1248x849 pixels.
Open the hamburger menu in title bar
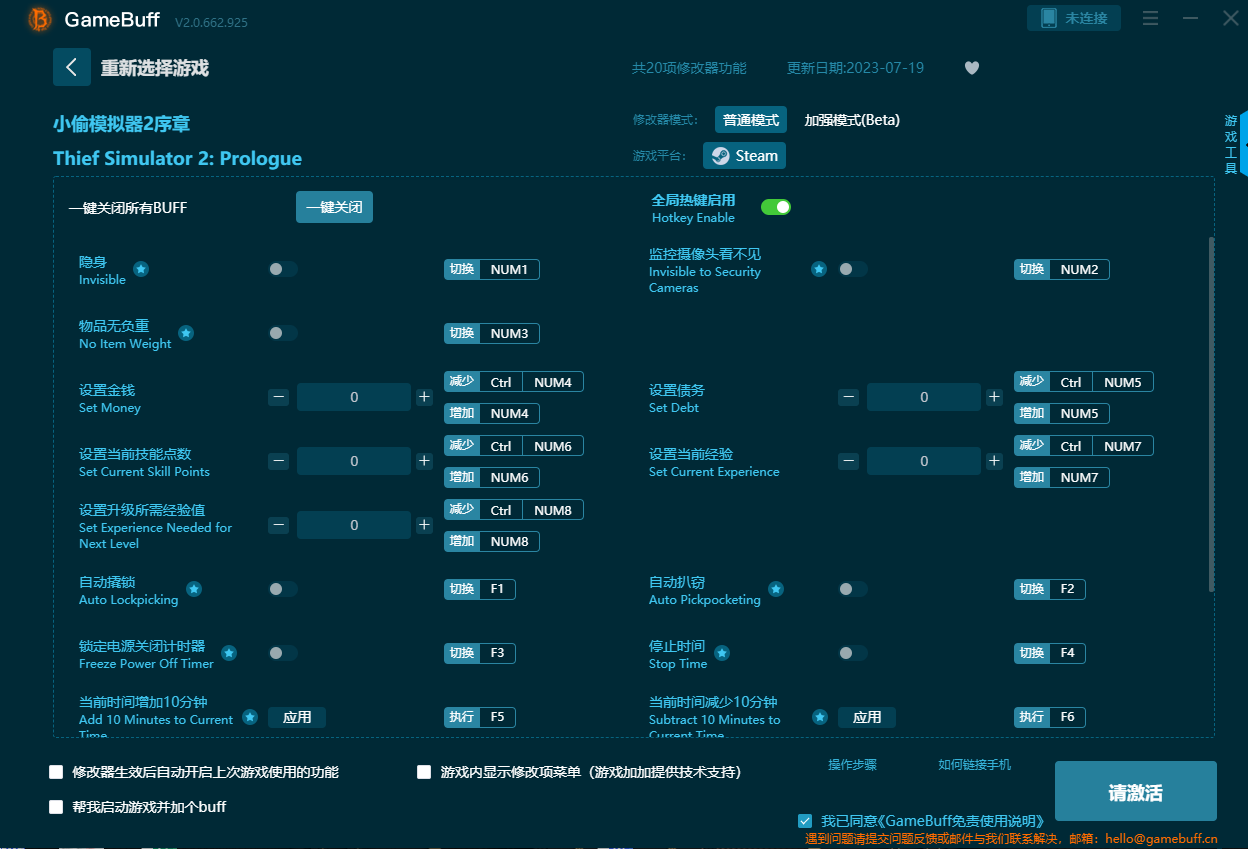point(1150,18)
